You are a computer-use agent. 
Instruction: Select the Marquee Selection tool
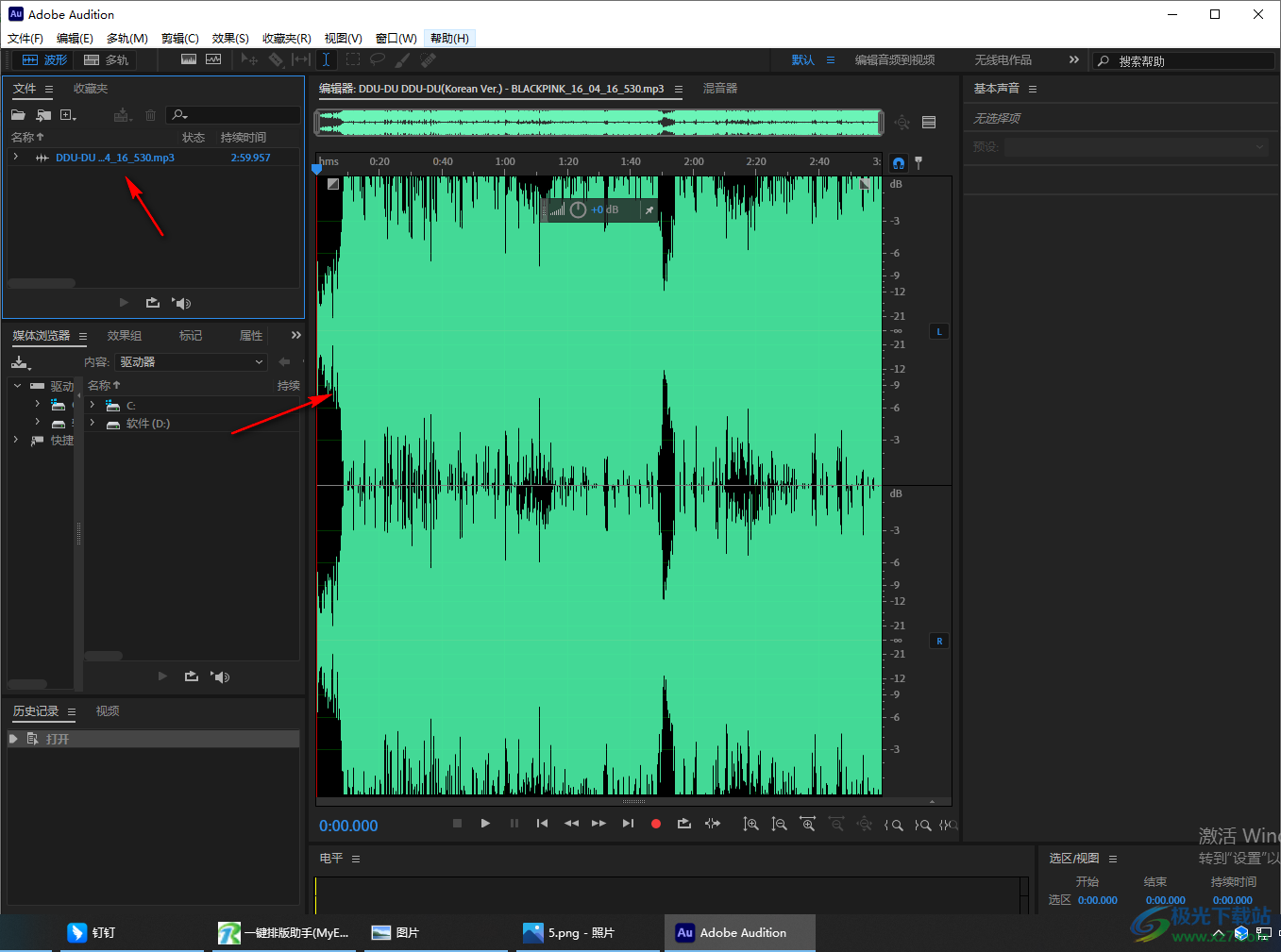(x=353, y=59)
